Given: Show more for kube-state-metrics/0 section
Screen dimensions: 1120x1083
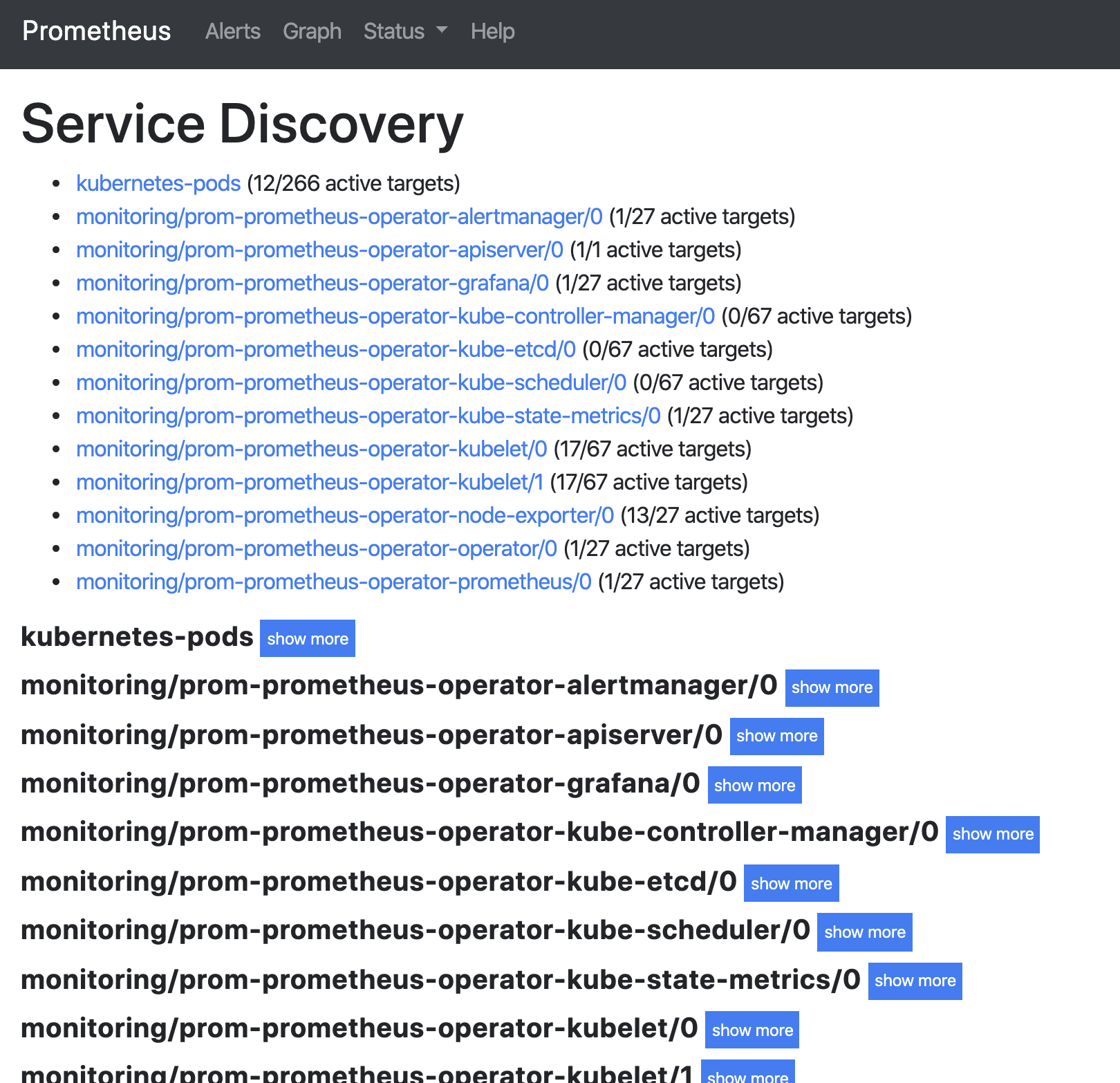Looking at the screenshot, I should 915,981.
